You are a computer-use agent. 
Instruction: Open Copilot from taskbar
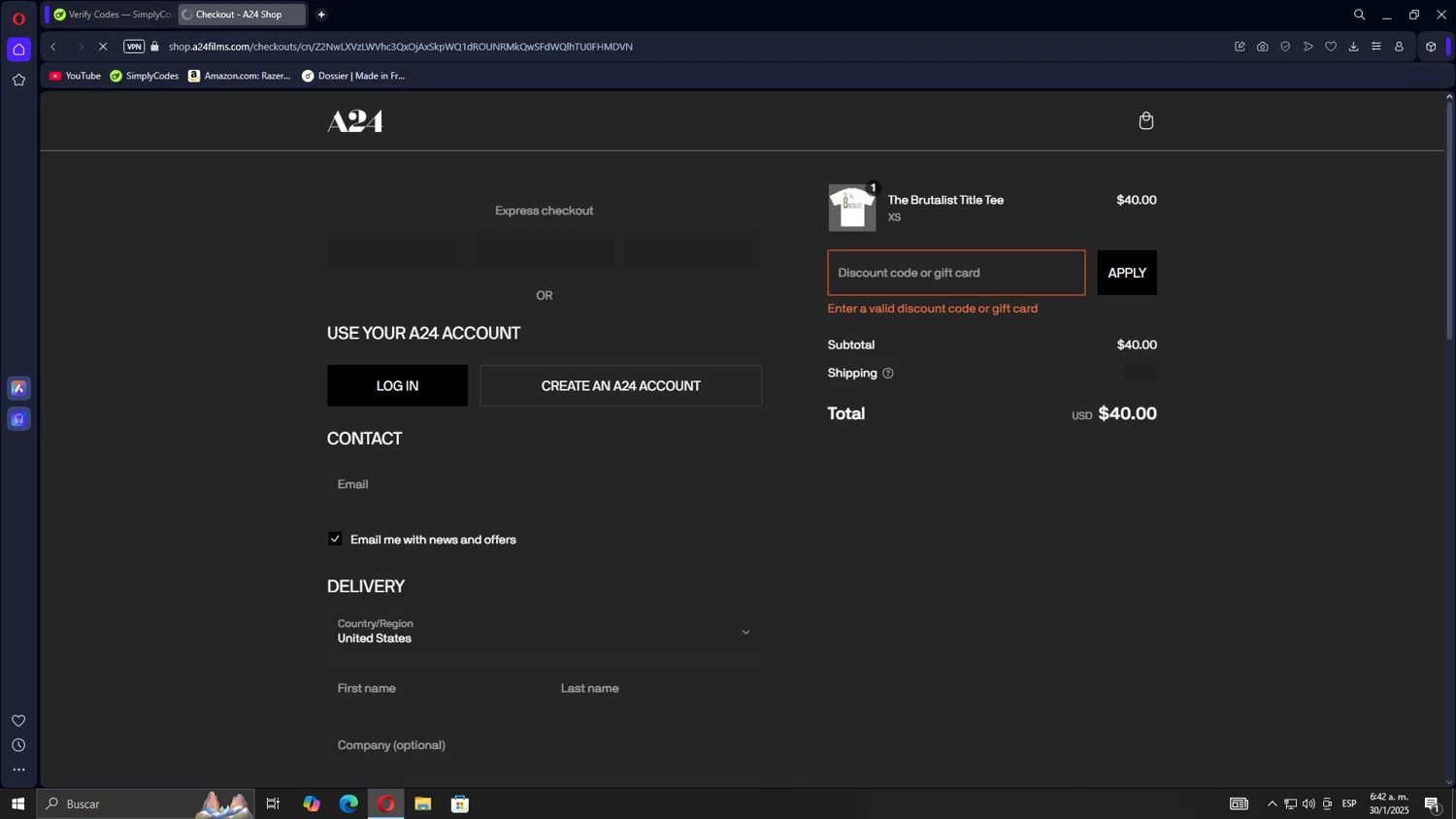(312, 803)
